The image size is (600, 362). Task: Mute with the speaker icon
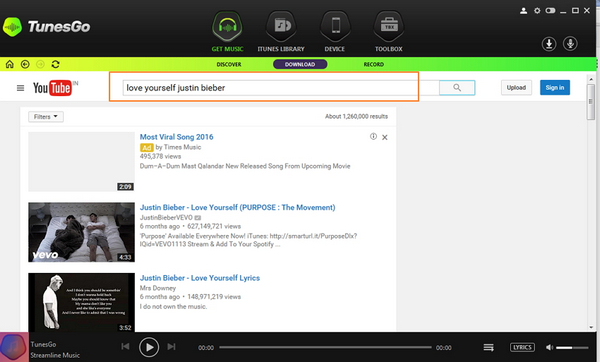[549, 347]
